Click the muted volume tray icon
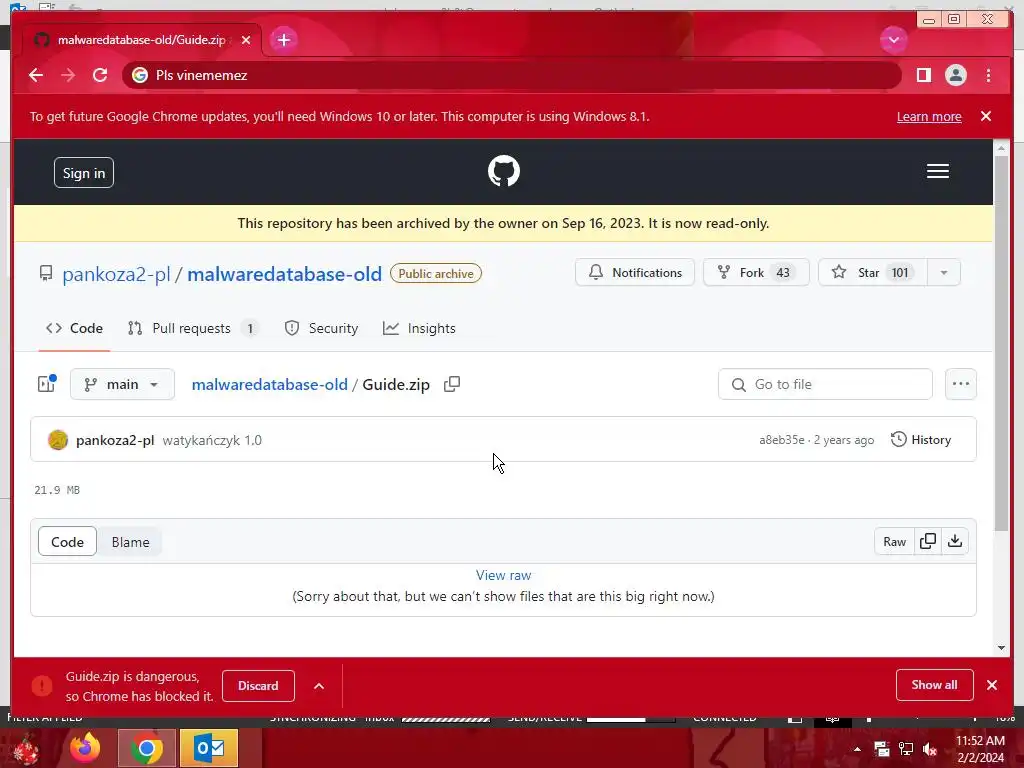Viewport: 1024px width, 768px height. [930, 749]
